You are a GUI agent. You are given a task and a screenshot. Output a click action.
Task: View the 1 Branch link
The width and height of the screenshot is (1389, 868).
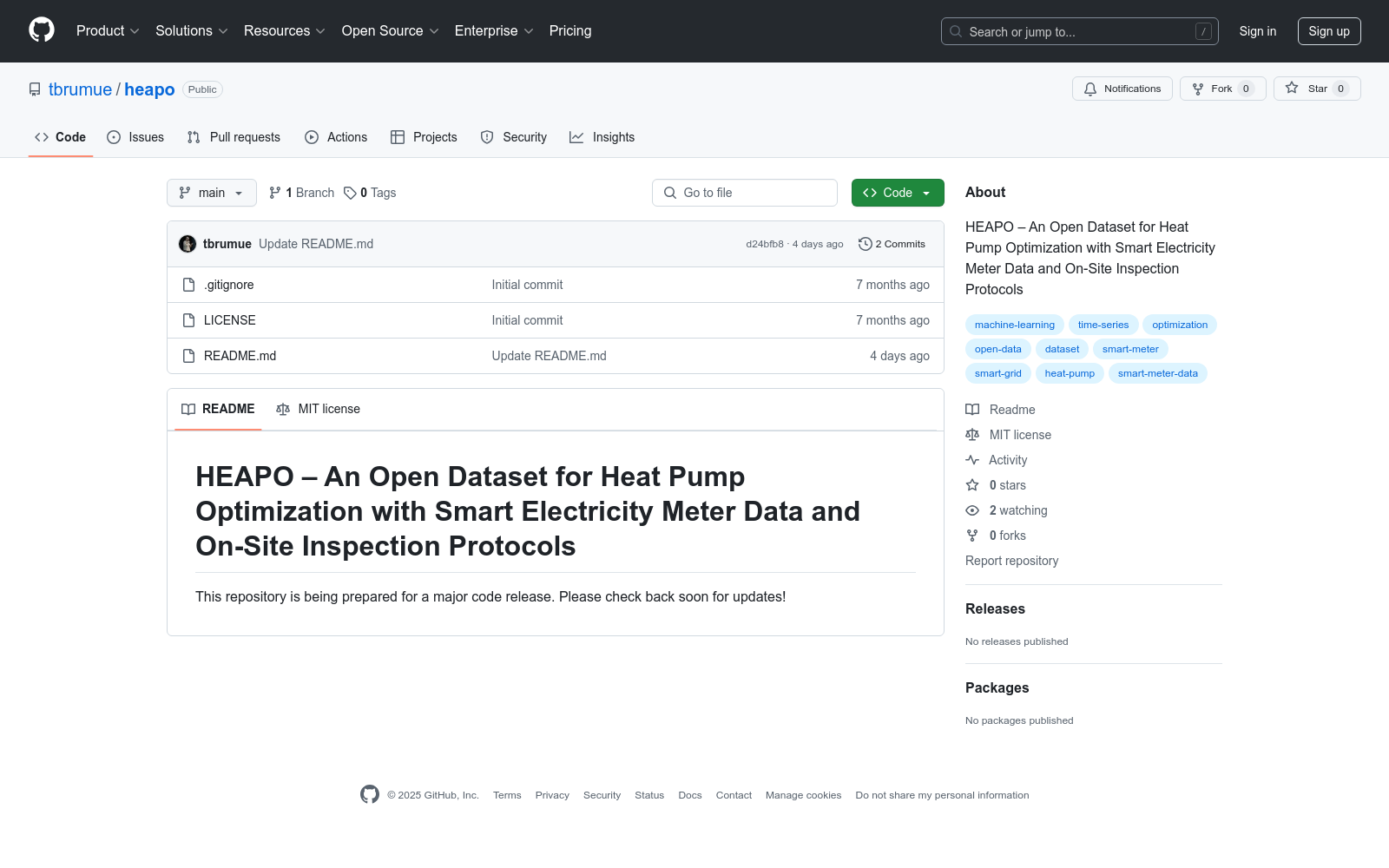[x=301, y=193]
